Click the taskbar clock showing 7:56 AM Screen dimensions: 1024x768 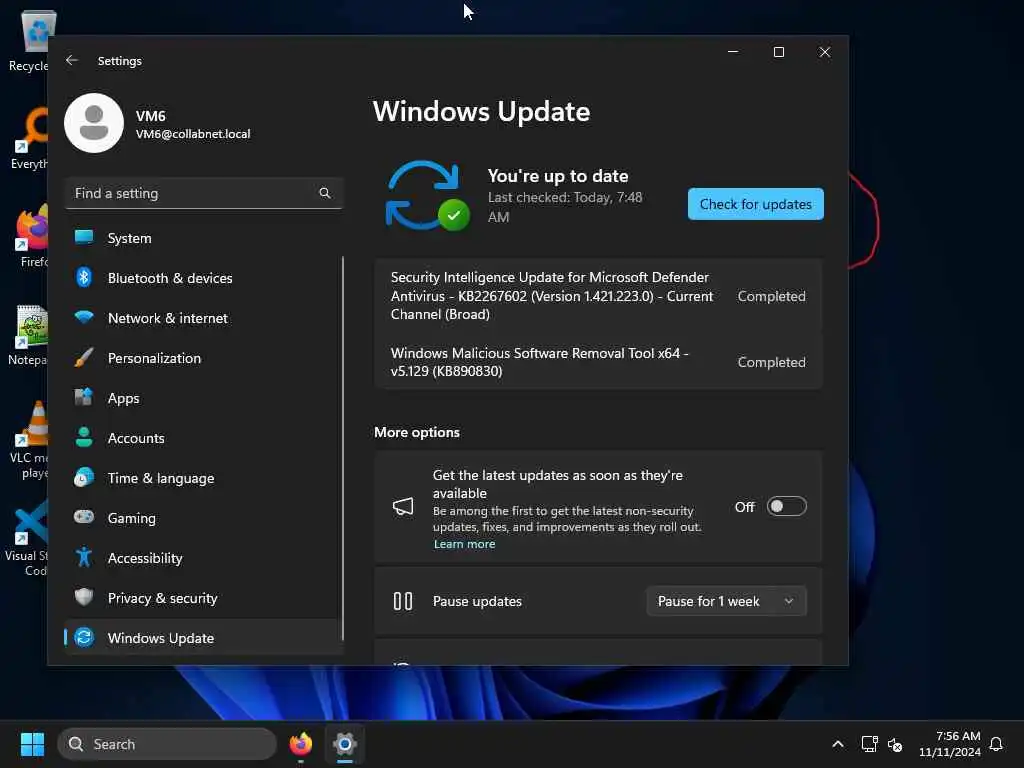[950, 744]
